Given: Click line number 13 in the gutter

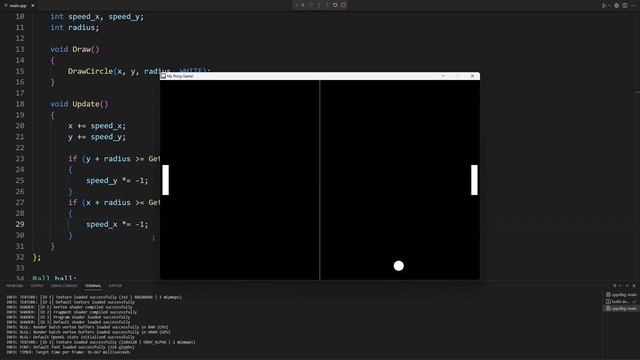Looking at the screenshot, I should pos(20,49).
